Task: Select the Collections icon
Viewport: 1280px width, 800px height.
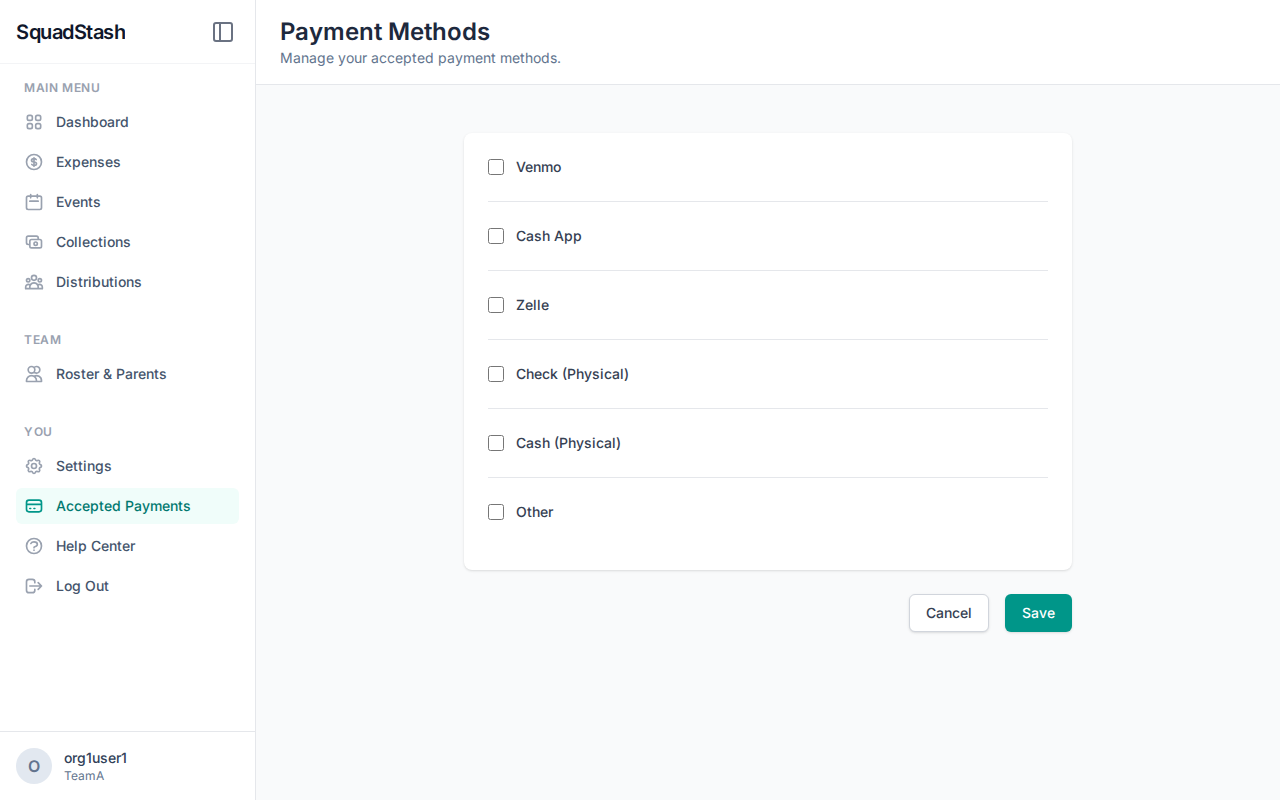Action: pyautogui.click(x=33, y=242)
